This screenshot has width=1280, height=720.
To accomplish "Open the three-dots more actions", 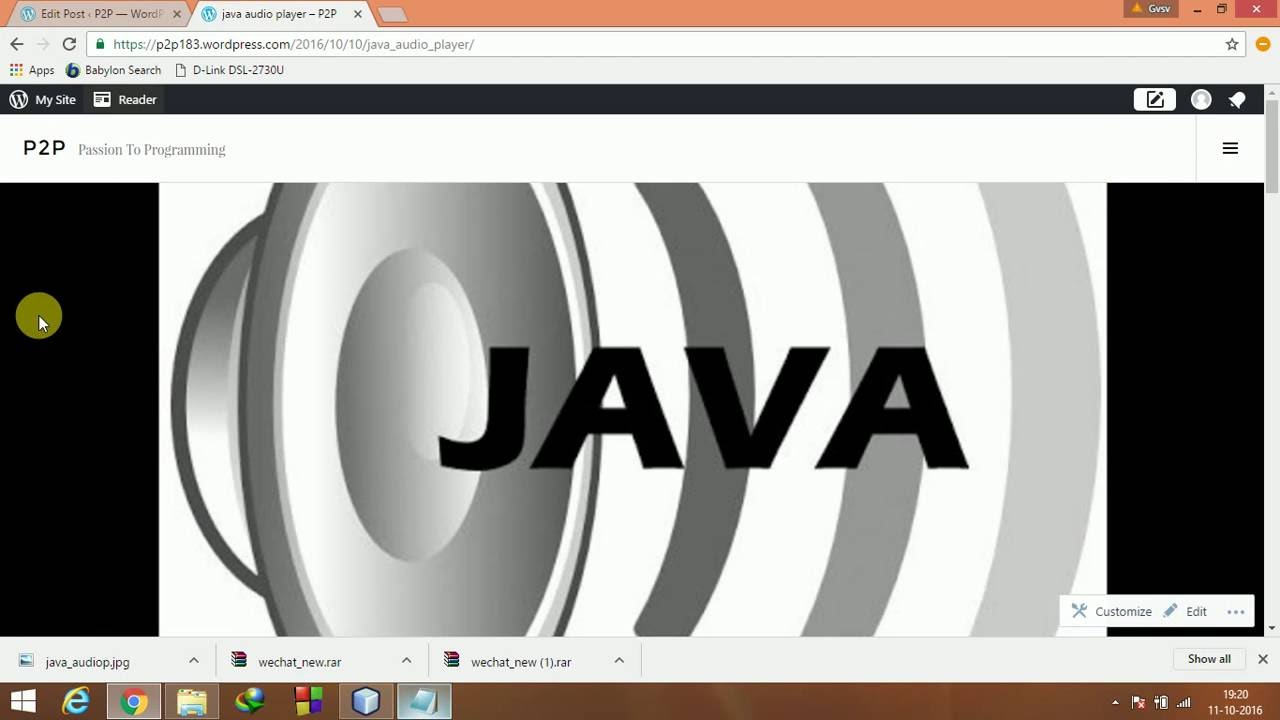I will [1236, 611].
